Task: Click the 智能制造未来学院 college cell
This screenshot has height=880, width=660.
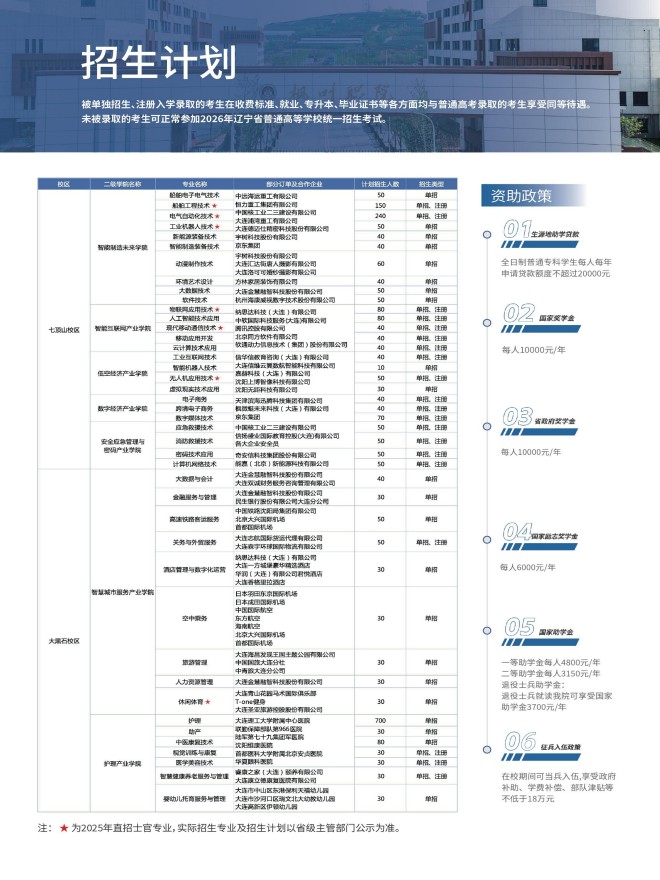Action: (x=123, y=246)
